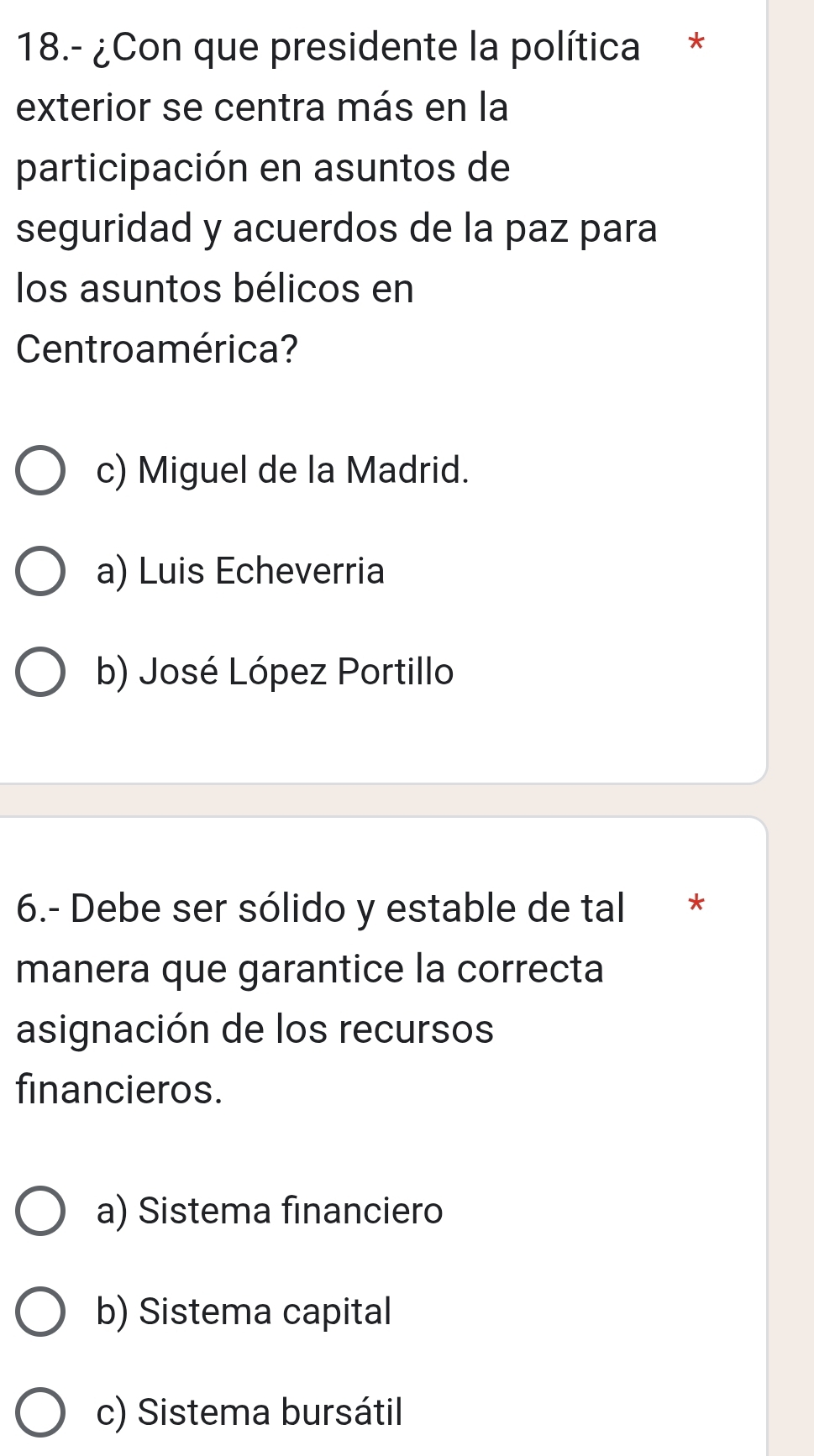Mark the José López Portillo radio circle
The width and height of the screenshot is (814, 1456).
click(x=39, y=673)
